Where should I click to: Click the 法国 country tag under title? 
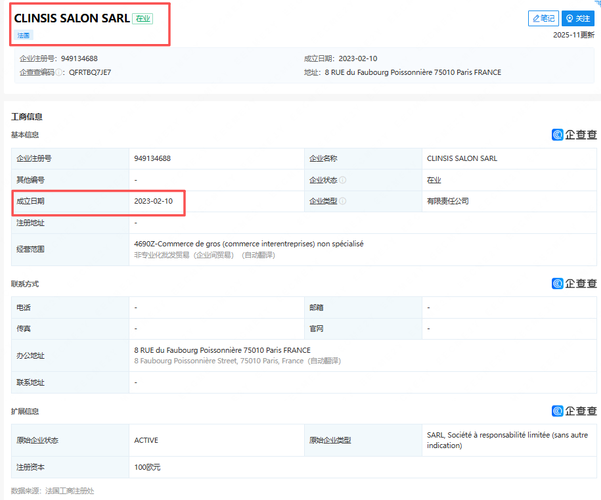[x=23, y=35]
